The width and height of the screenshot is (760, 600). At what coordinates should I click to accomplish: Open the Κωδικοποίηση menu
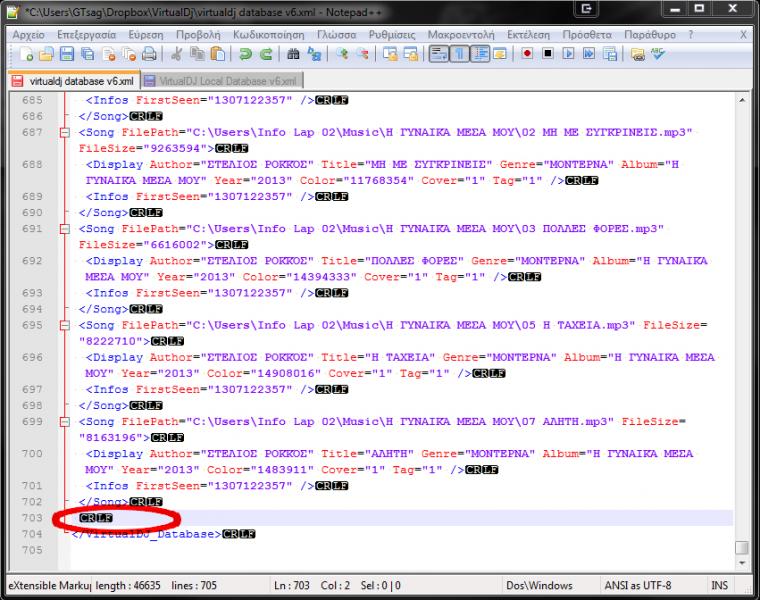click(x=269, y=35)
